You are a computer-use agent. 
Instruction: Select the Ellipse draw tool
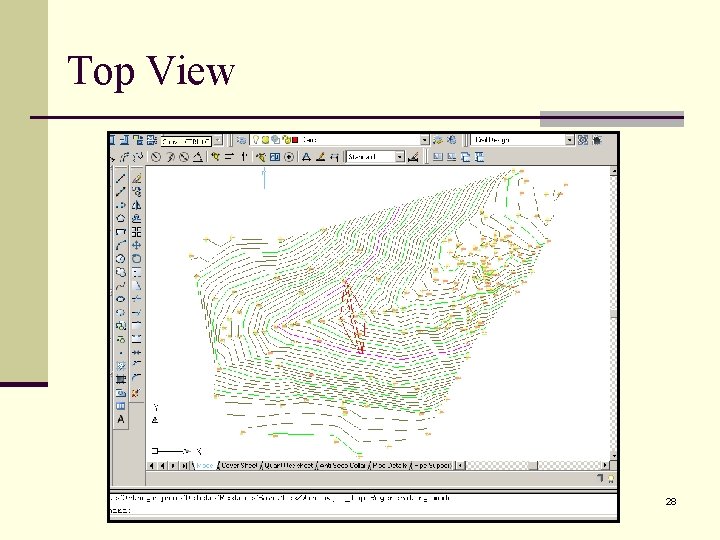121,299
